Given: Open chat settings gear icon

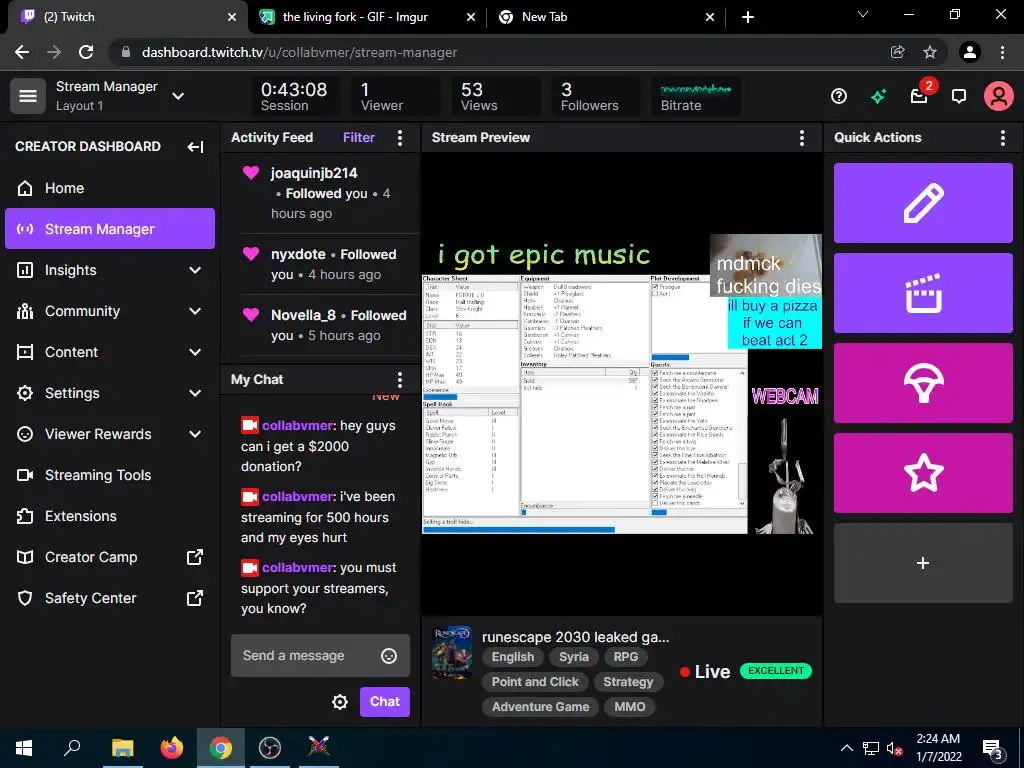Looking at the screenshot, I should coord(340,702).
